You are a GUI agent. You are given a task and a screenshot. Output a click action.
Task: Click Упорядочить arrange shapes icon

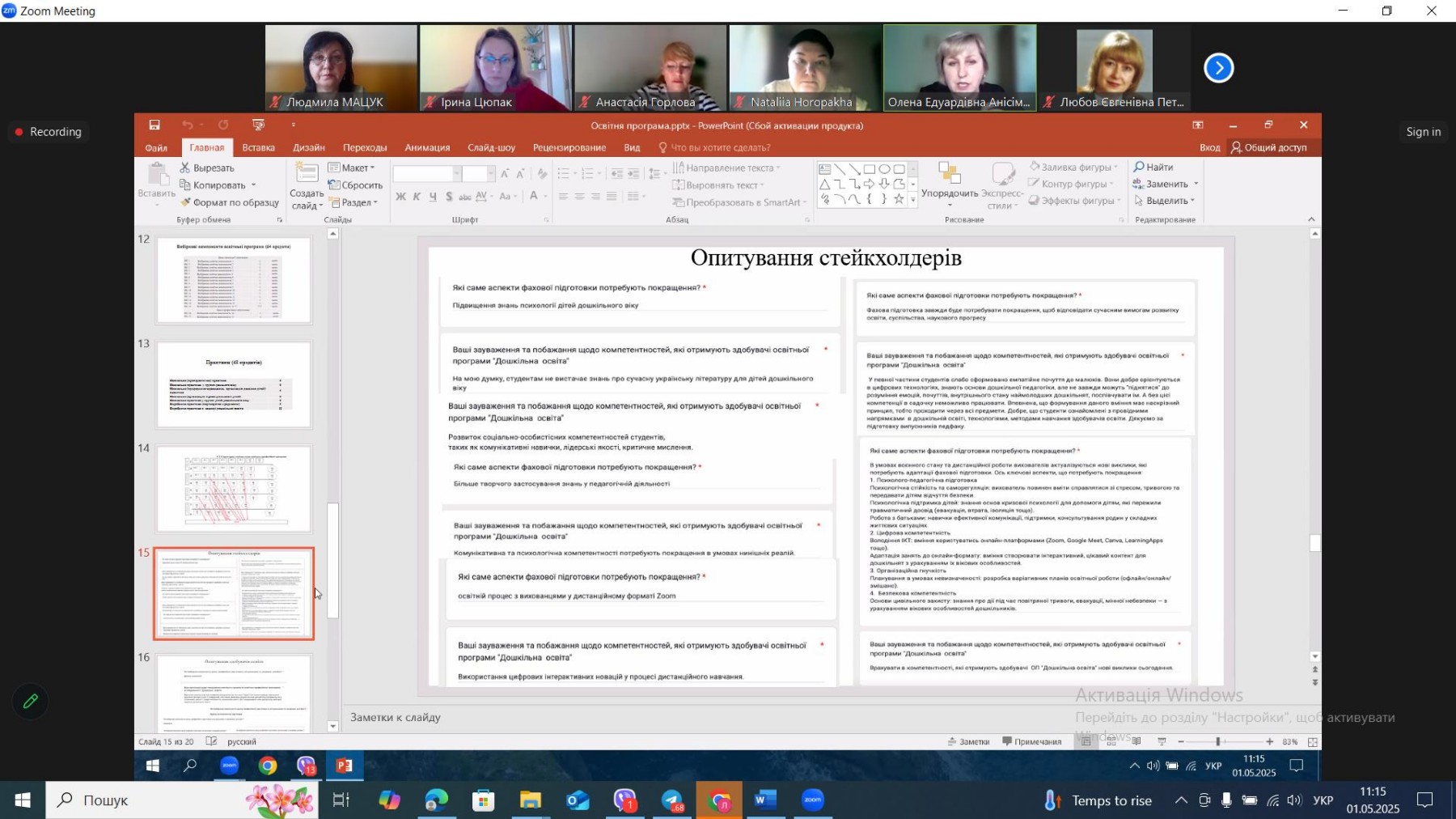click(949, 174)
